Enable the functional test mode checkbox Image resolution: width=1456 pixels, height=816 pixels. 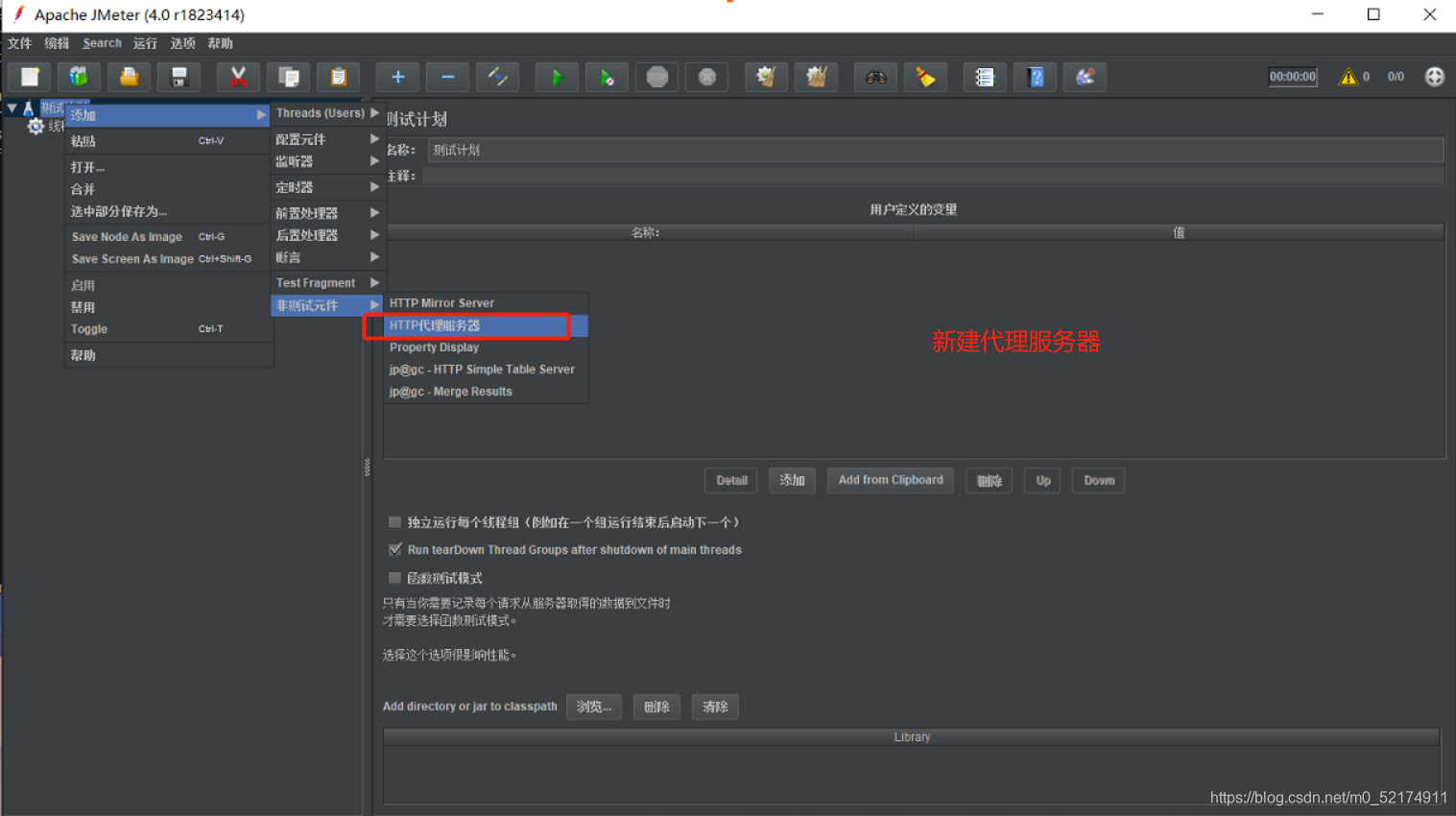pos(394,578)
